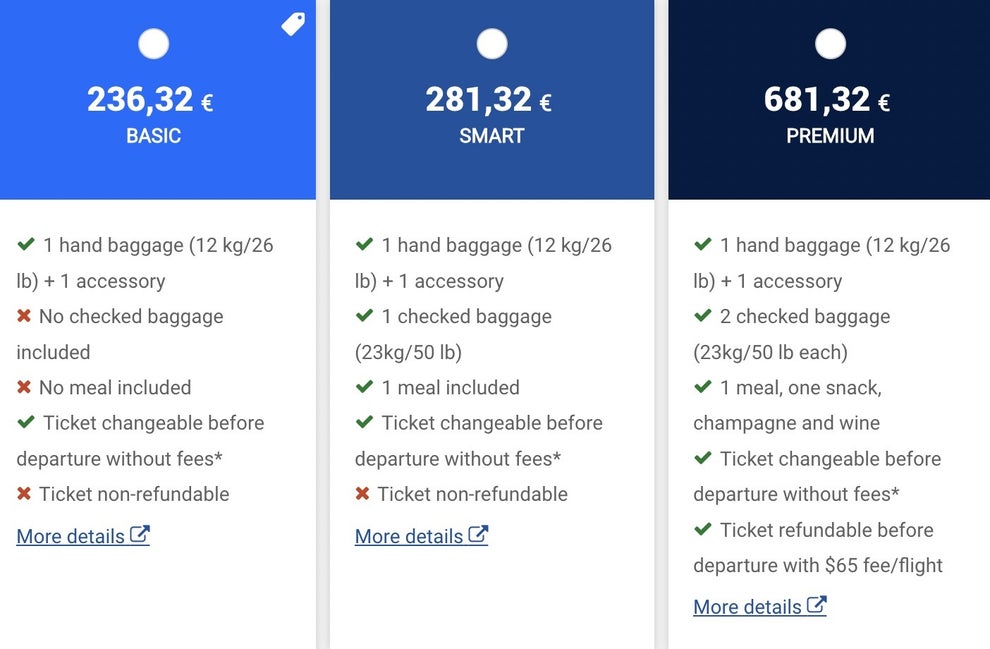Click external link icon in BASIC column
Image resolution: width=990 pixels, height=649 pixels.
(x=140, y=535)
